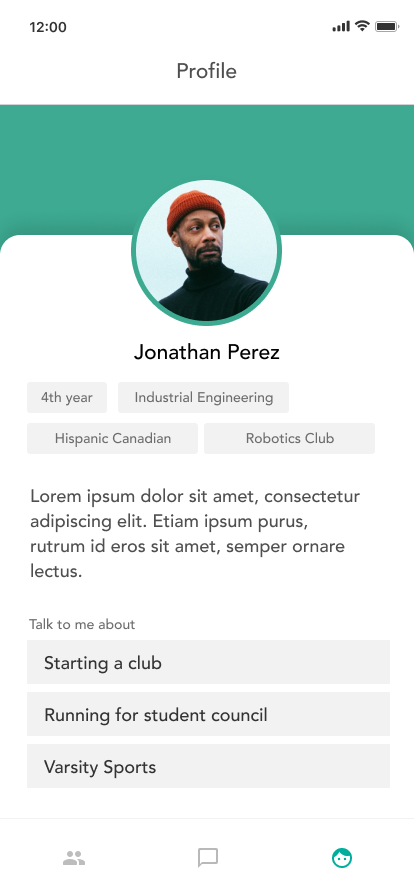The width and height of the screenshot is (414, 896).
Task: Tap the Hispanic Canadian tag
Action: pos(113,438)
